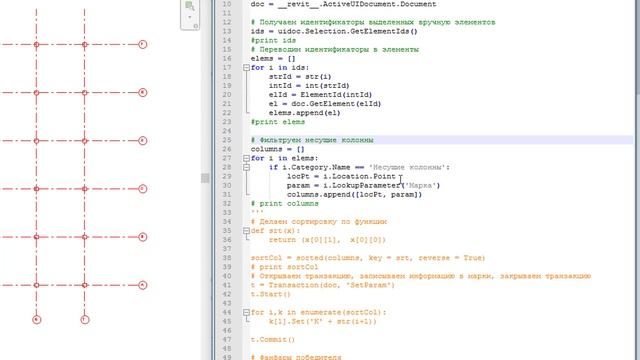The image size is (640, 360).
Task: Click the 'columns = []' line
Action: 278,149
